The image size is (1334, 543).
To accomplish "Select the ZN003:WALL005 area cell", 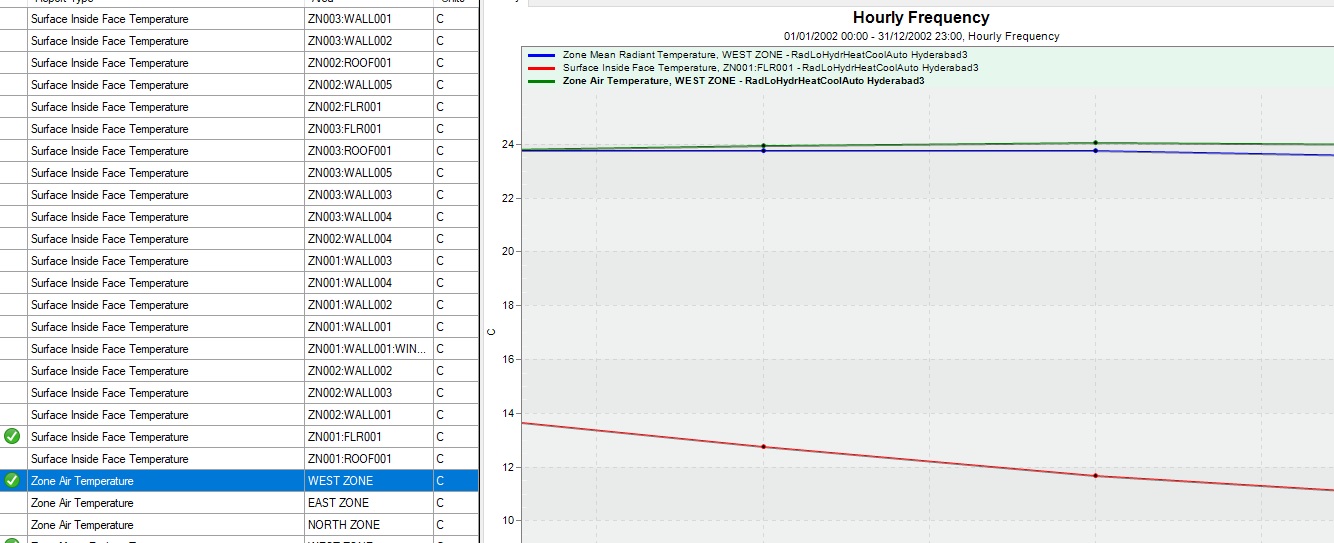I will click(368, 173).
